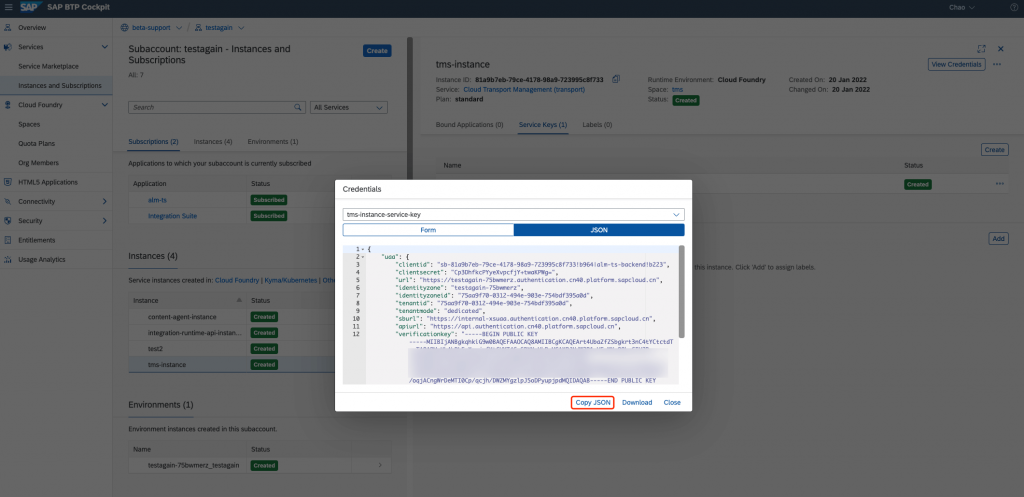Click Create in Service Keys section
This screenshot has height=497, width=1024.
995,150
